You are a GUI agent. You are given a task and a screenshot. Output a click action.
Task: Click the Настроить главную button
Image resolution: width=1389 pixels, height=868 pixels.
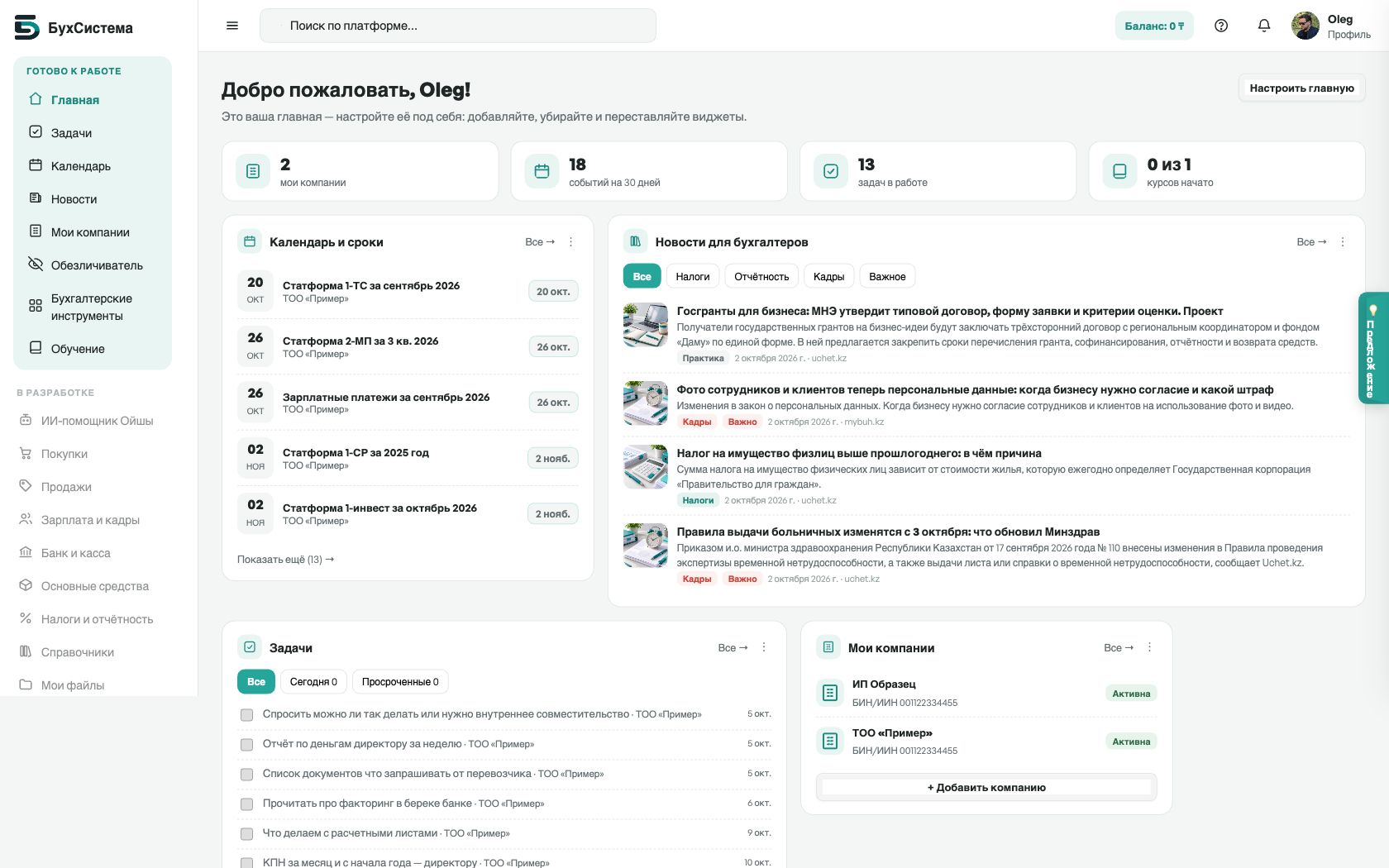point(1301,88)
